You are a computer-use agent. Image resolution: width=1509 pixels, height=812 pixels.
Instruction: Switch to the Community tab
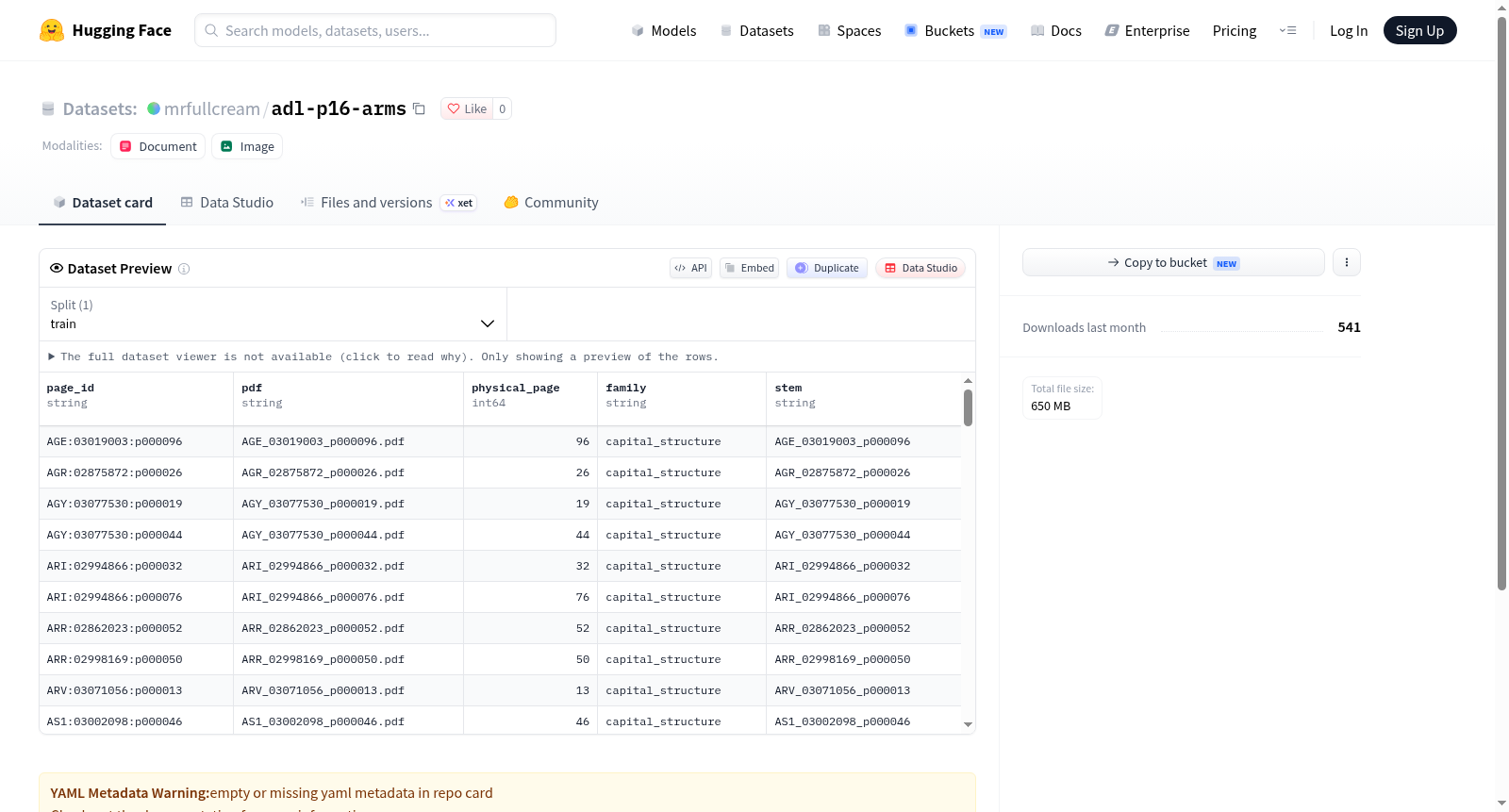point(551,202)
